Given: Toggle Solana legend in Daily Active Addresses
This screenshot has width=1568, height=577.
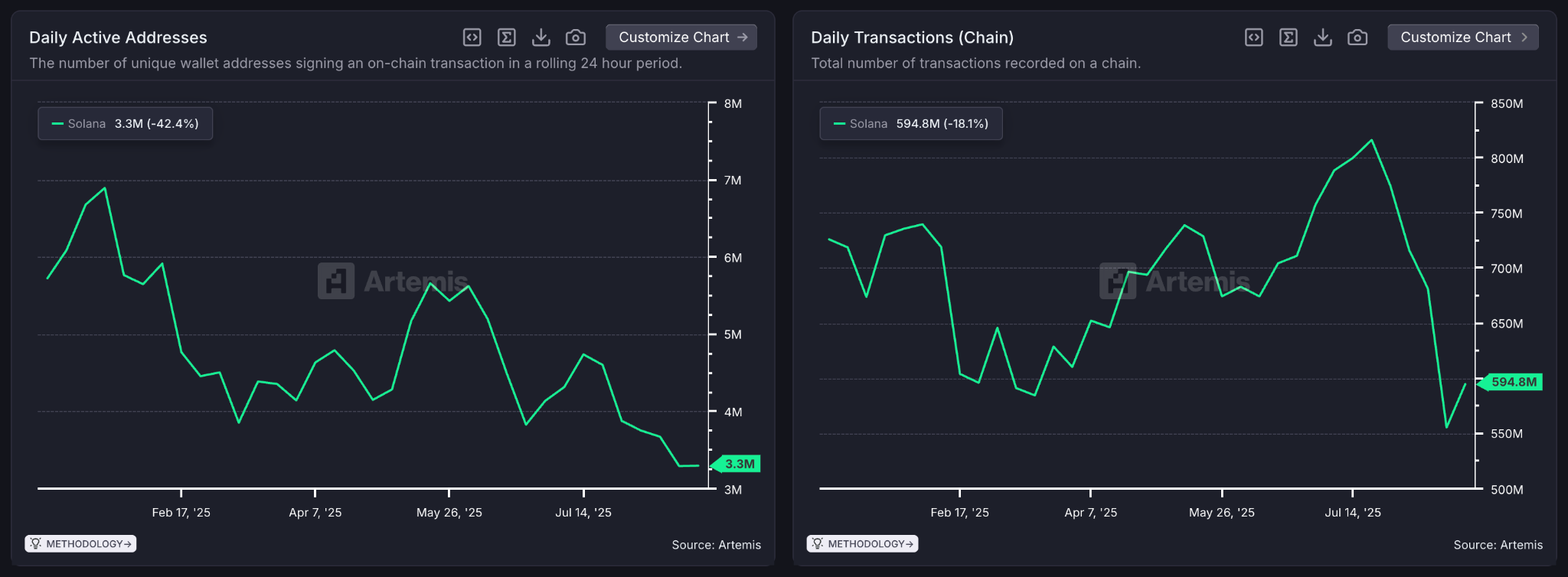Looking at the screenshot, I should (x=126, y=123).
